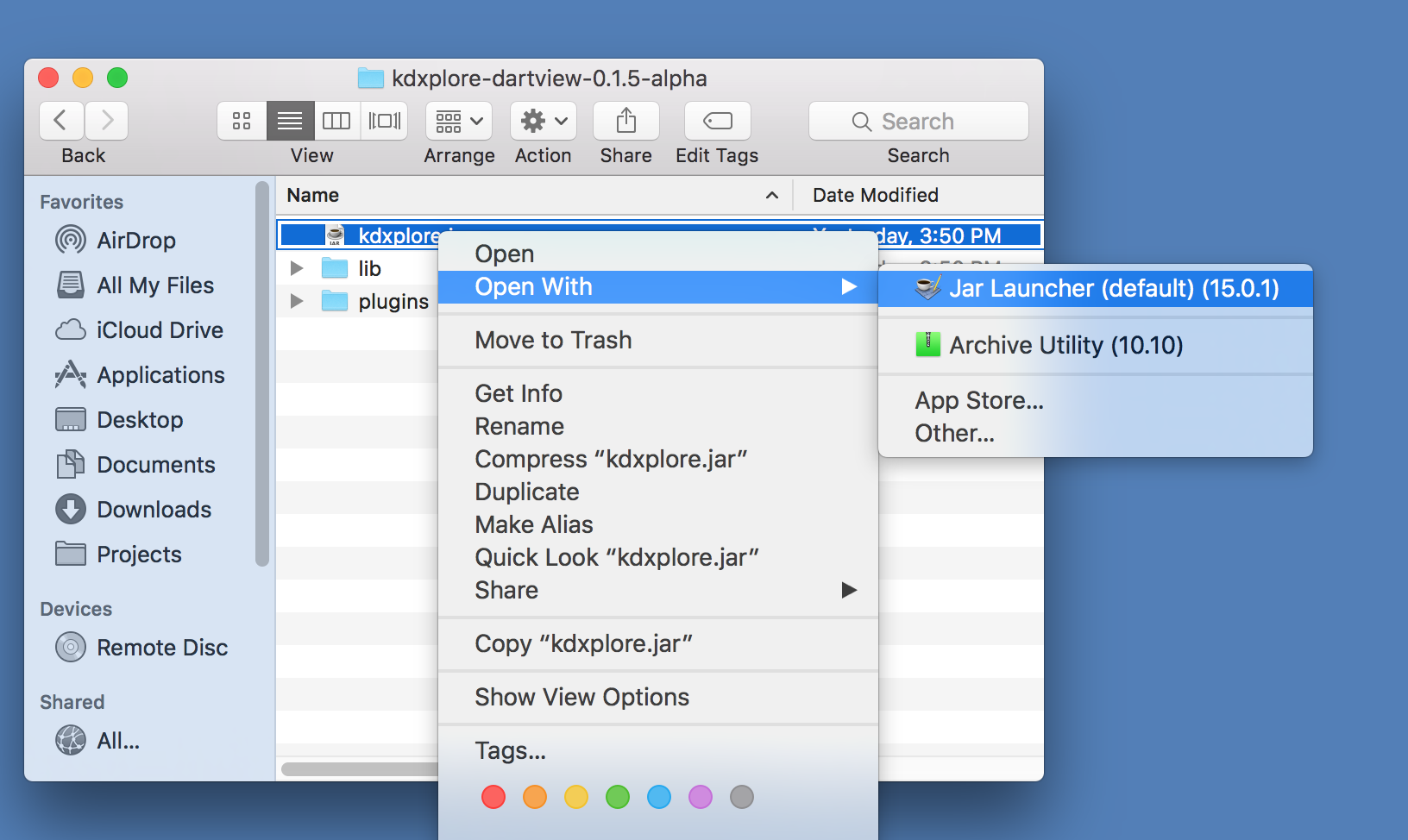Open Downloads in the sidebar
1408x840 pixels.
(x=133, y=509)
